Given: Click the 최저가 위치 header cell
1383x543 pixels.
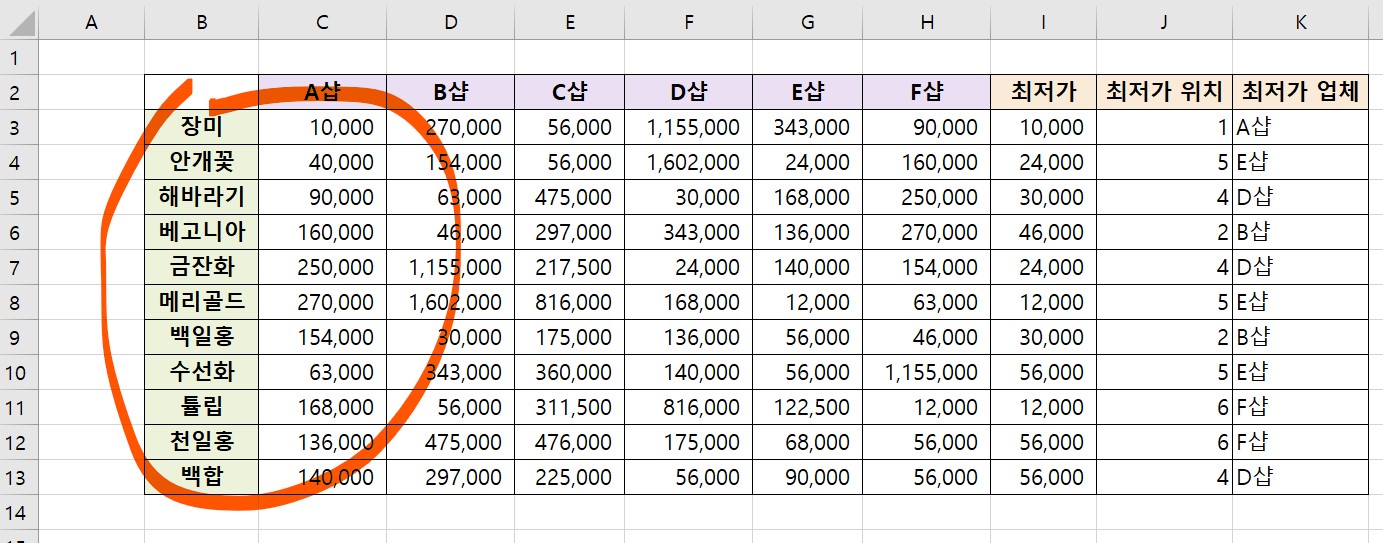Looking at the screenshot, I should tap(1164, 92).
